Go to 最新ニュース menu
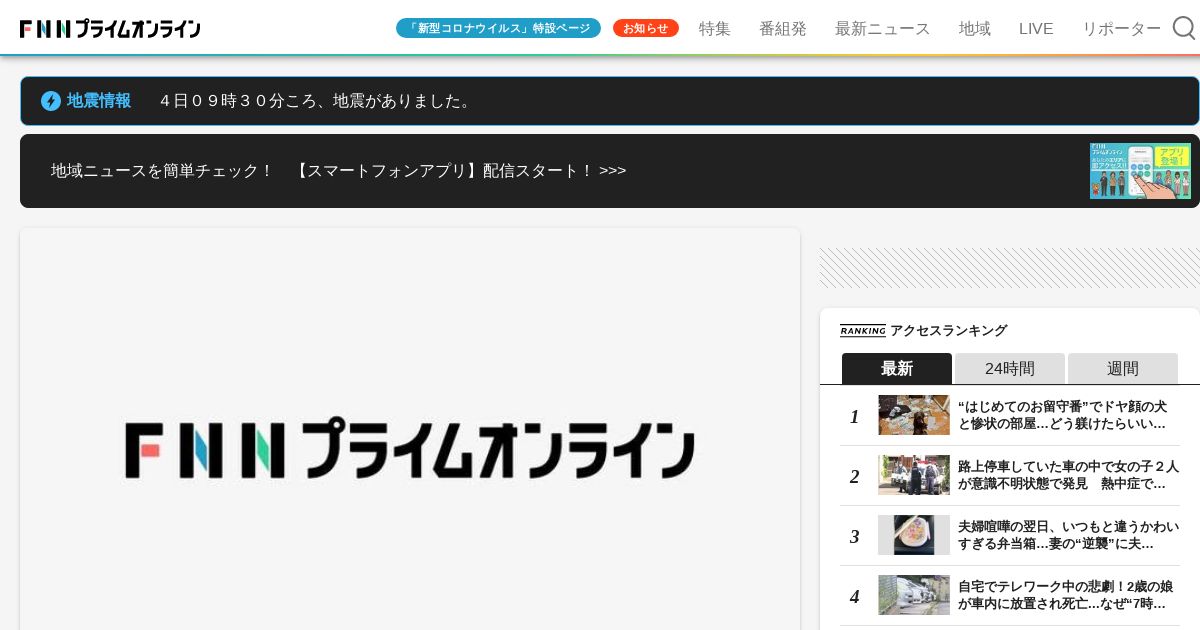Screen dimensions: 1200x630 tap(883, 28)
